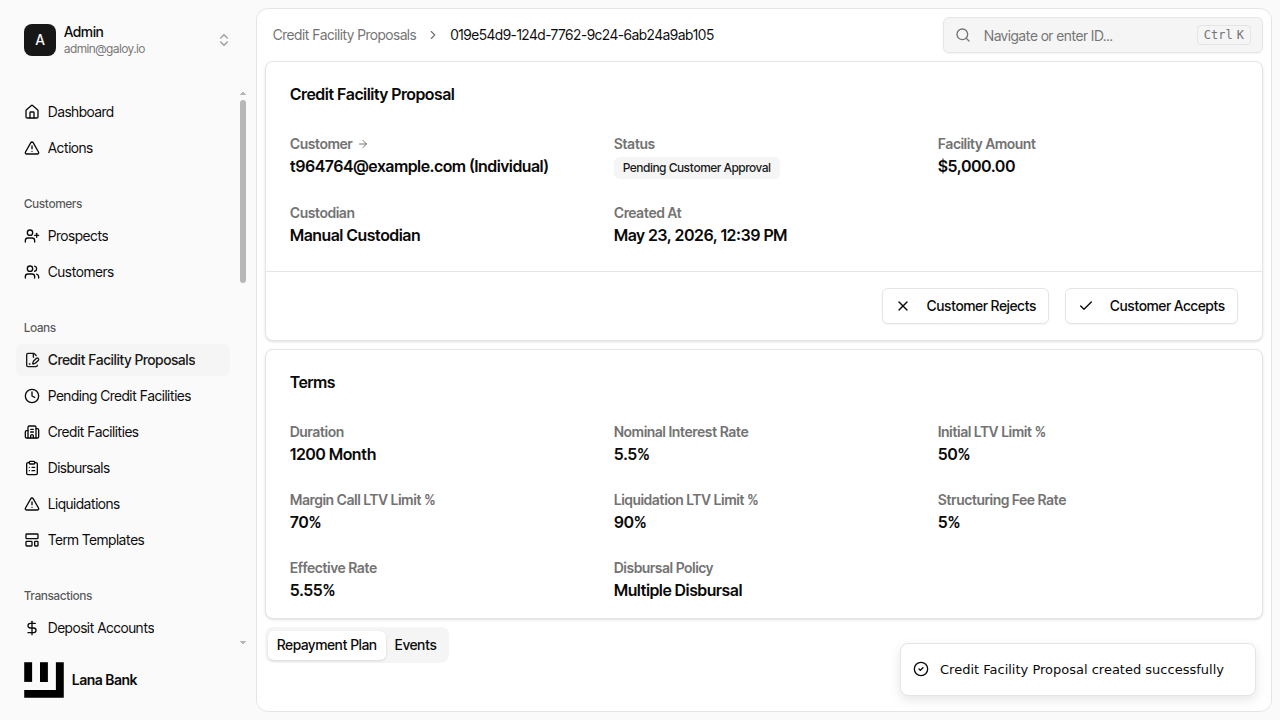
Task: Open Pending Credit Facilities
Action: 123,396
